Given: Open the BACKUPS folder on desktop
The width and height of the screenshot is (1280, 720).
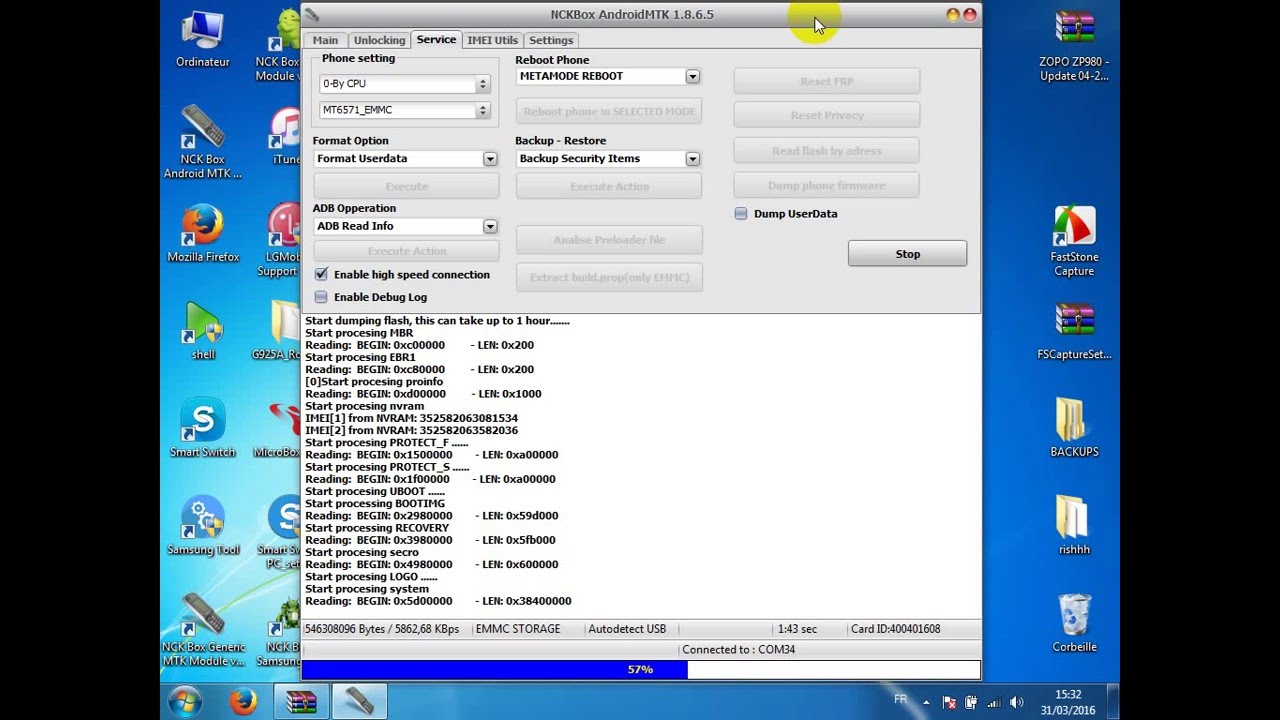Looking at the screenshot, I should tap(1074, 429).
